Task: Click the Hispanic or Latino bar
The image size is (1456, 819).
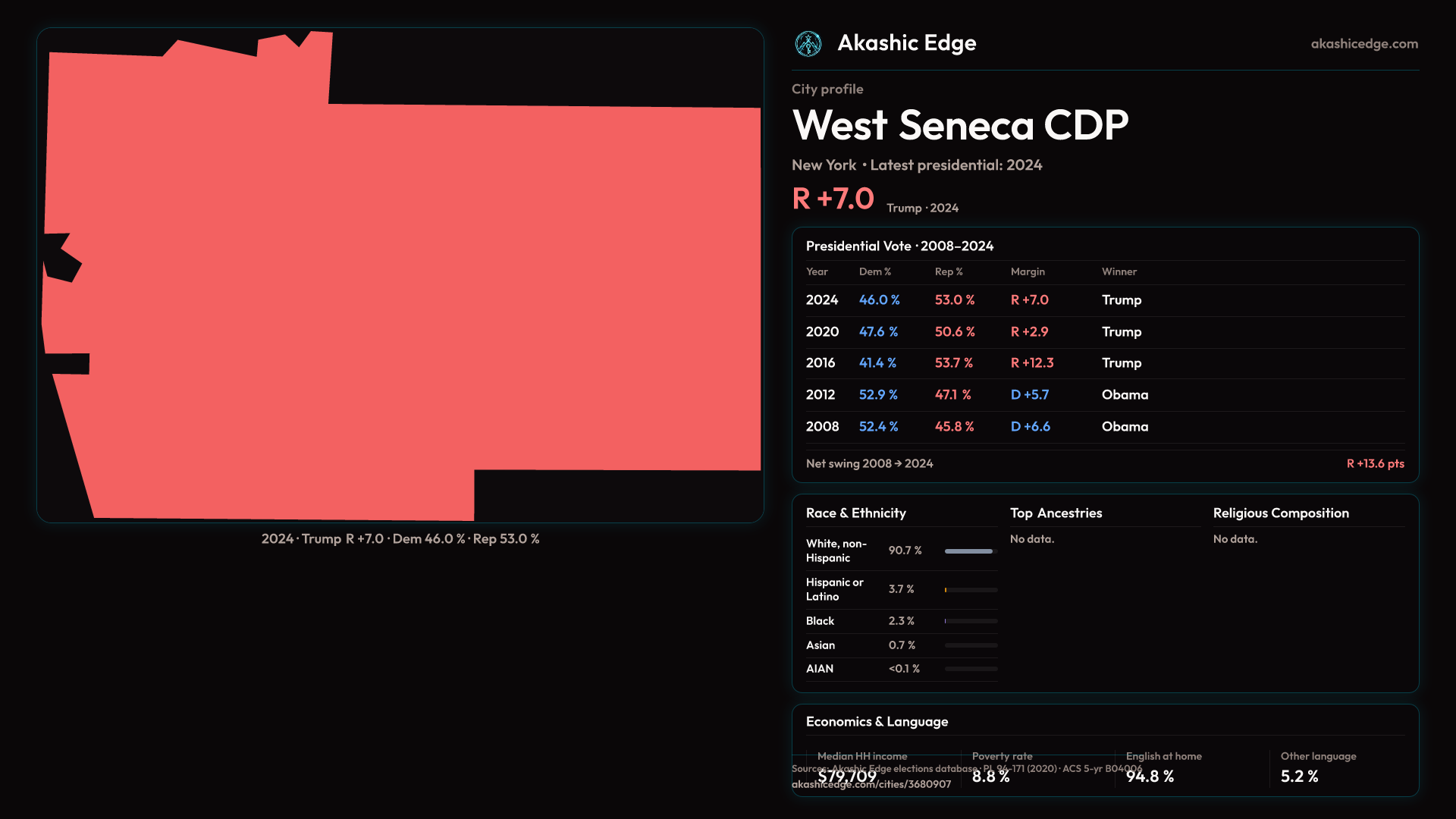Action: click(970, 590)
